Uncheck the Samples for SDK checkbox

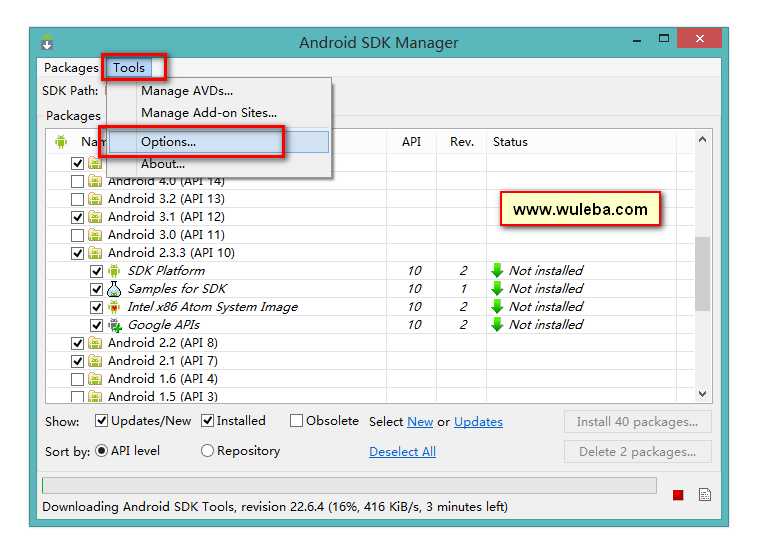(96, 289)
